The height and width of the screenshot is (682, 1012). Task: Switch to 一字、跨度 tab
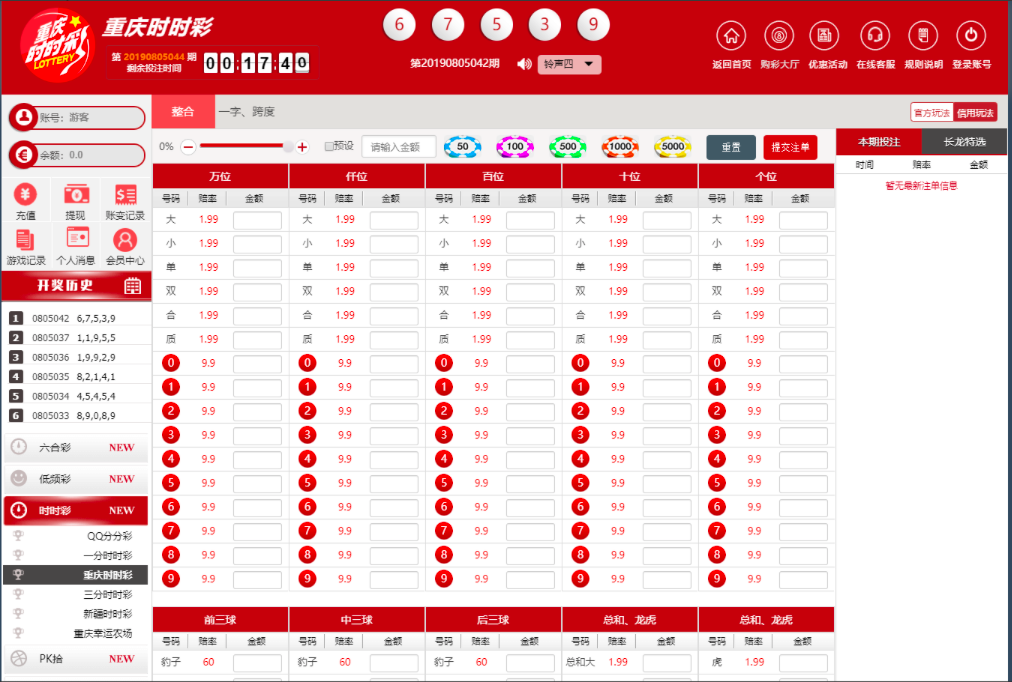[x=246, y=112]
